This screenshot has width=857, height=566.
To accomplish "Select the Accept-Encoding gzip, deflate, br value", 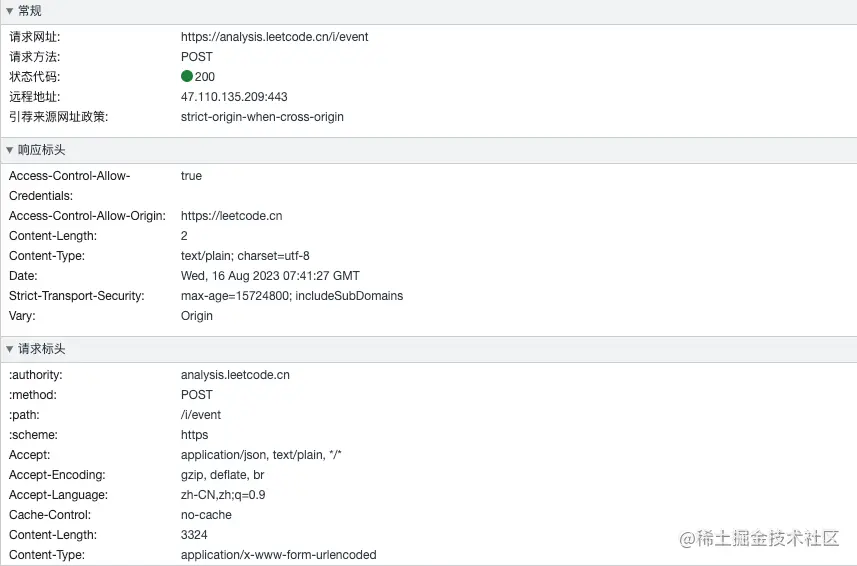I will point(223,475).
